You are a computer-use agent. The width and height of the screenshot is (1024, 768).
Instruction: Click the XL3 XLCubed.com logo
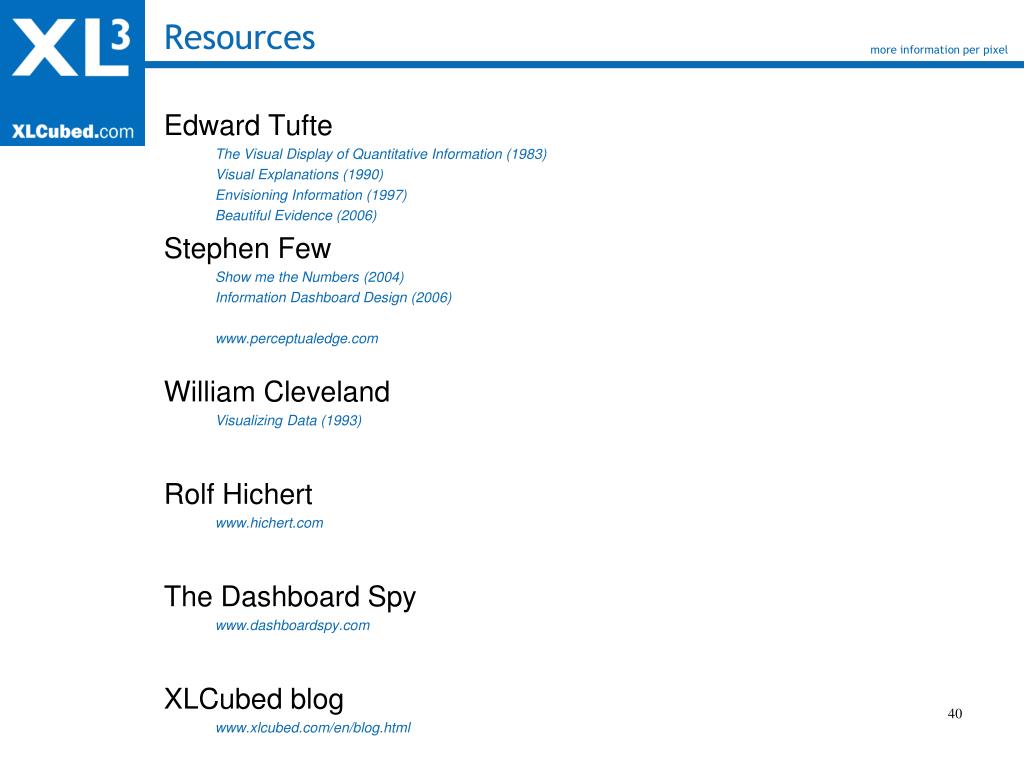[72, 72]
